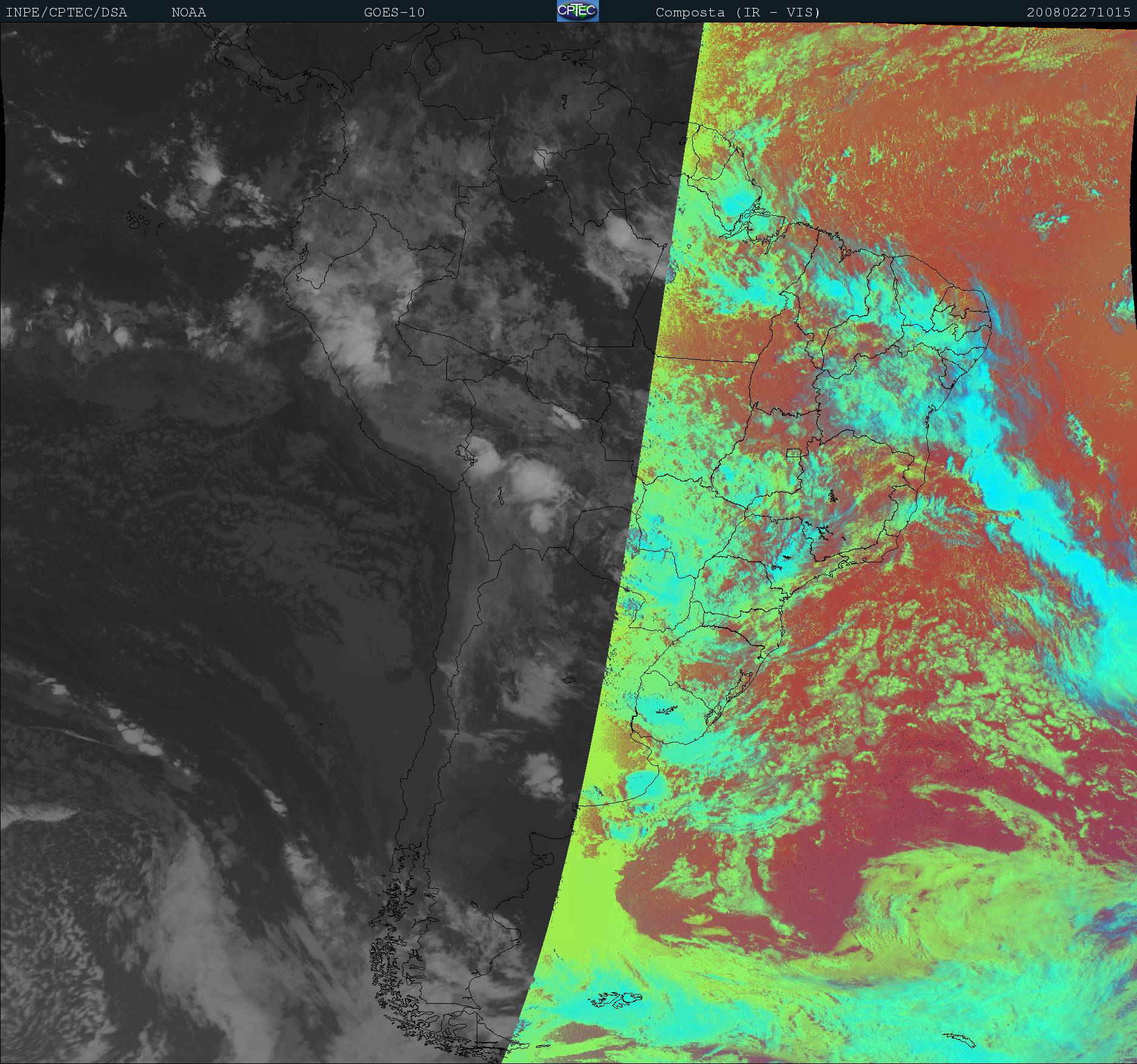Click the large grey cloud mass southwest of Chile
This screenshot has width=1137, height=1064.
(x=182, y=912)
